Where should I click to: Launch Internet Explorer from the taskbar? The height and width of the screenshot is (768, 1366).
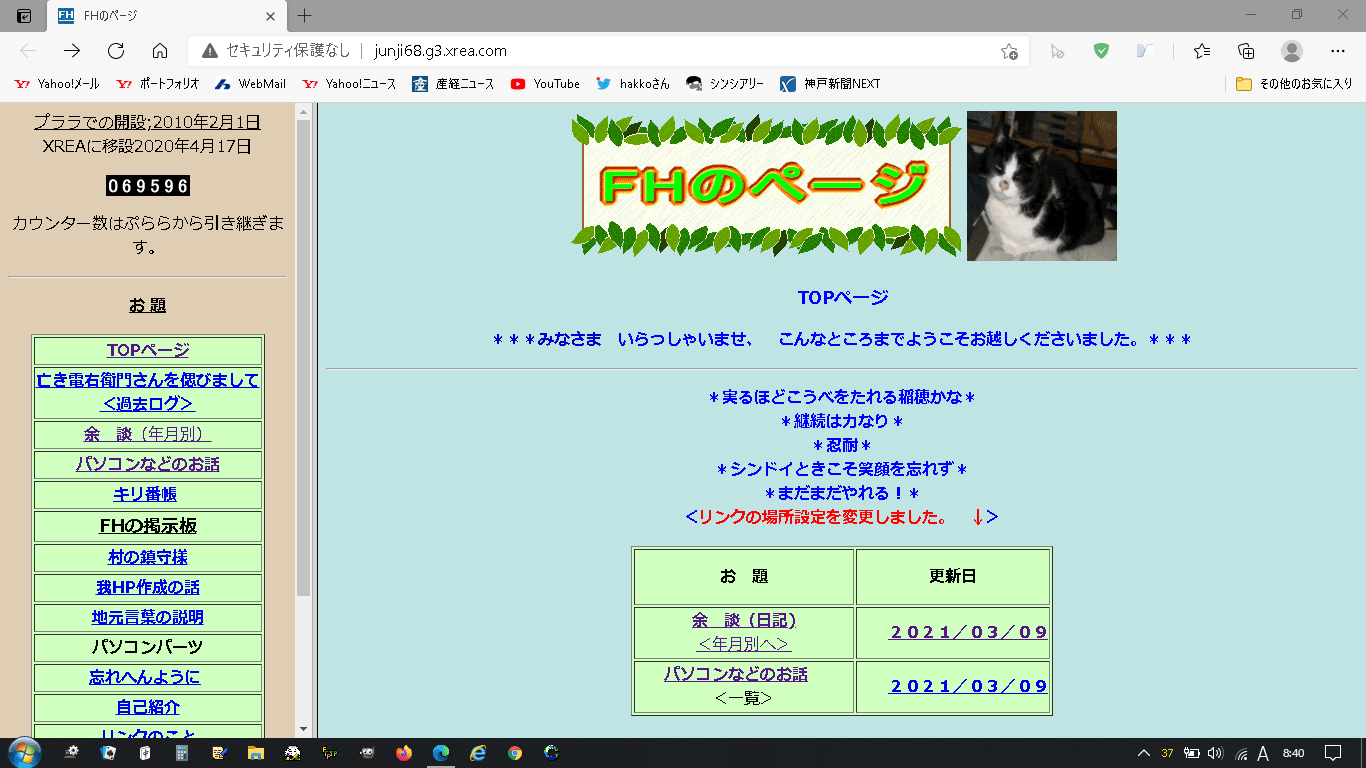(478, 753)
